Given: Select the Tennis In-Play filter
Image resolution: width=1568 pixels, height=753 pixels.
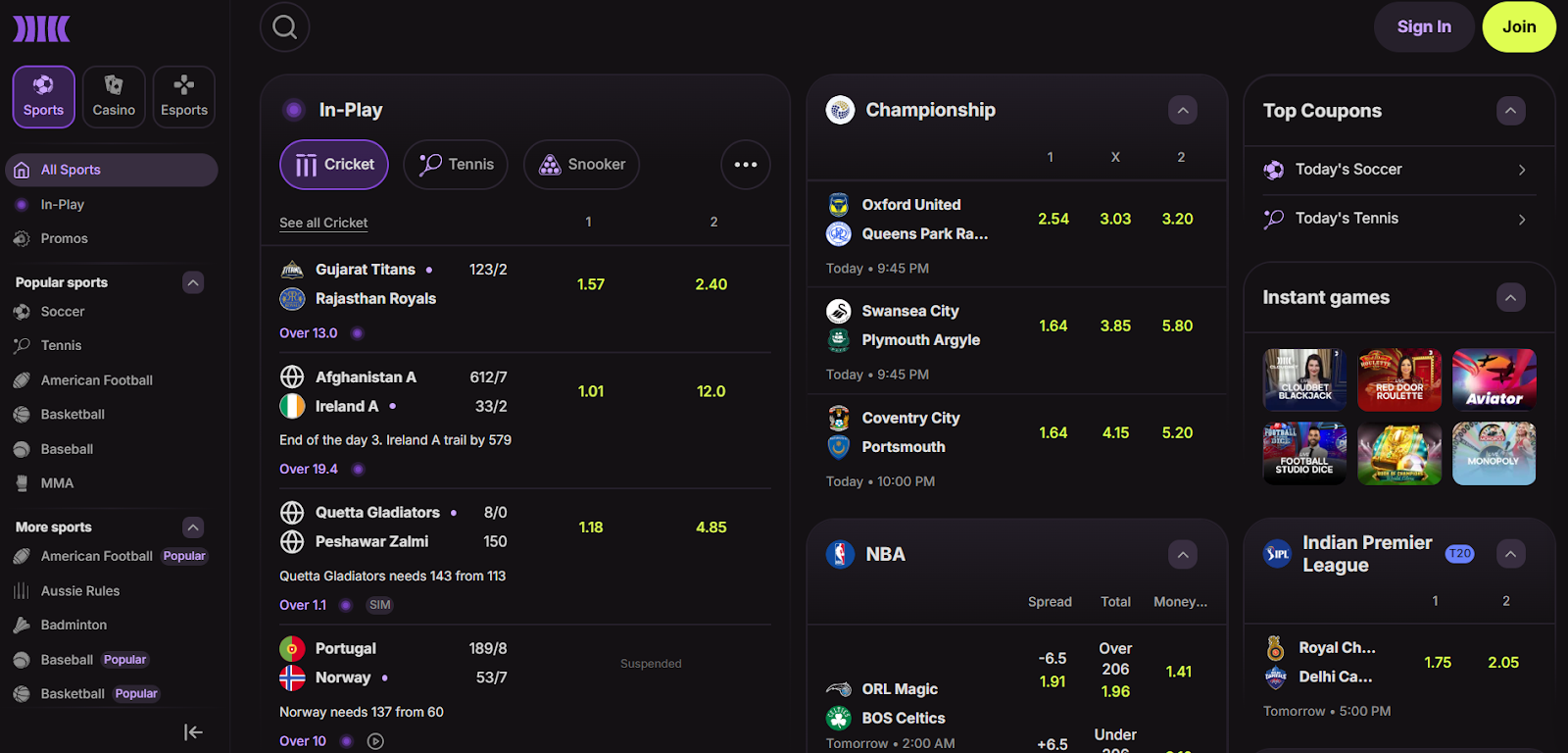Looking at the screenshot, I should tap(456, 165).
